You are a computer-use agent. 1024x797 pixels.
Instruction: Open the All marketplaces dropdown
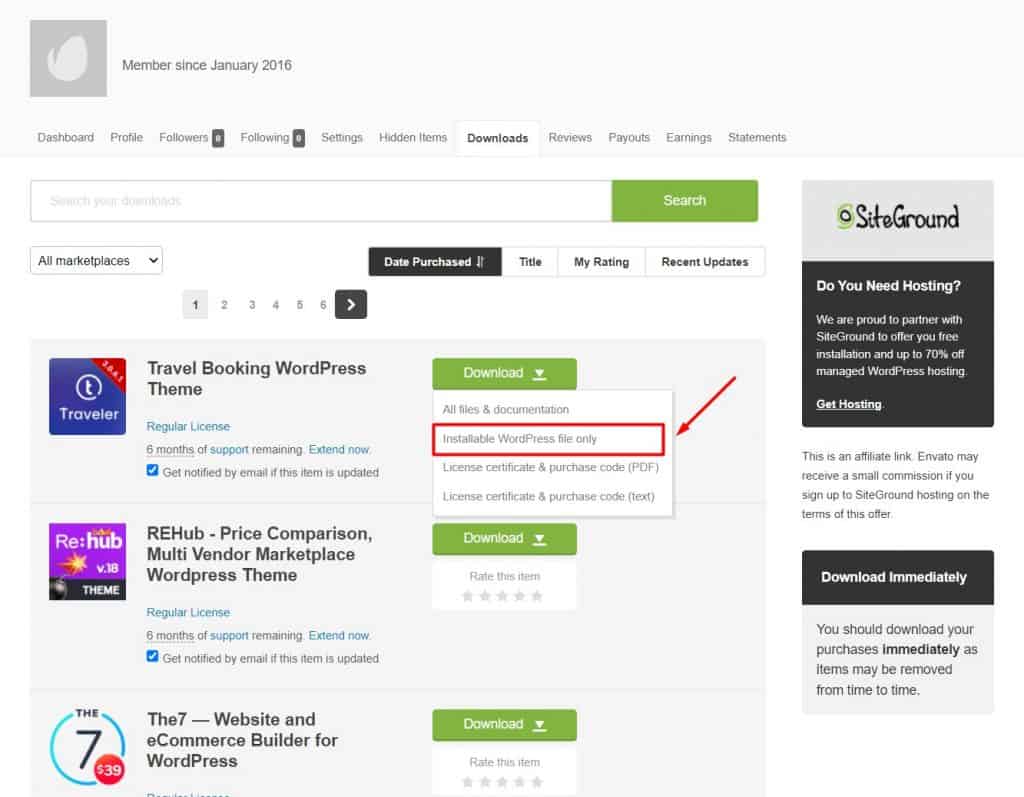(95, 260)
